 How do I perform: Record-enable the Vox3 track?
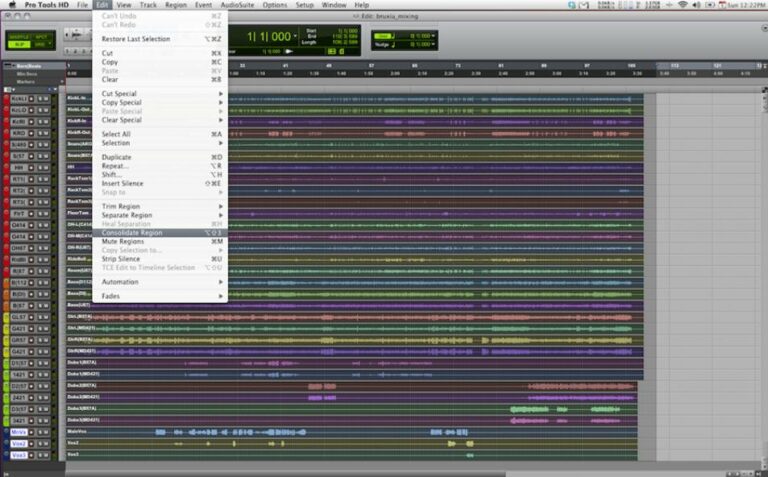point(31,455)
